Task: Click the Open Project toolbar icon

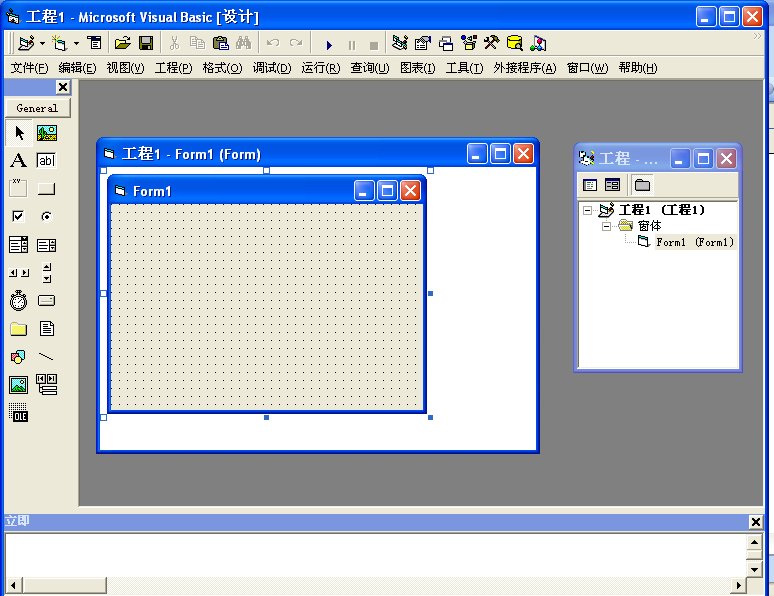Action: 122,43
